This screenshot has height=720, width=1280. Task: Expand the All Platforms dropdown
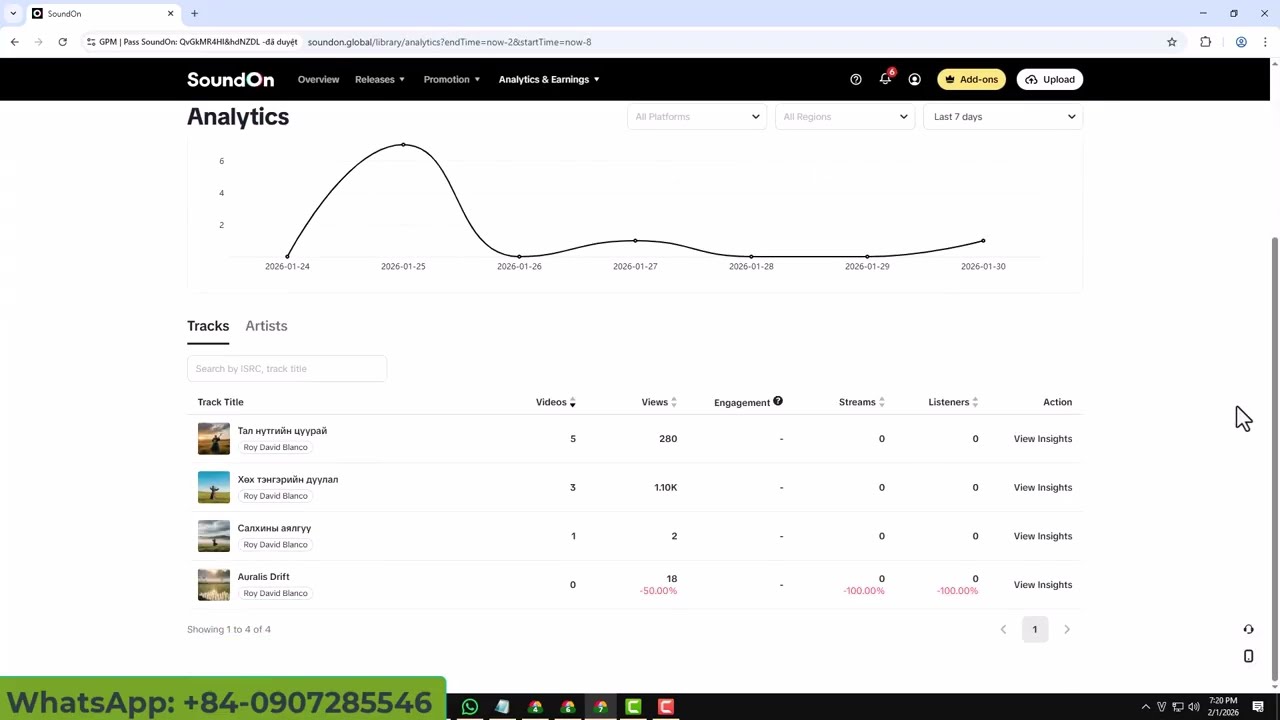(x=697, y=117)
